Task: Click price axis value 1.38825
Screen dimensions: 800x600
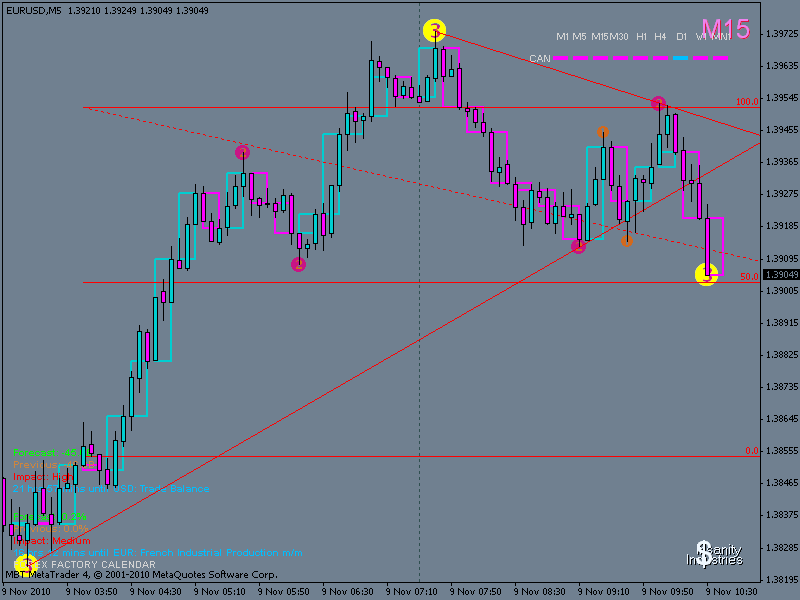Action: (781, 355)
